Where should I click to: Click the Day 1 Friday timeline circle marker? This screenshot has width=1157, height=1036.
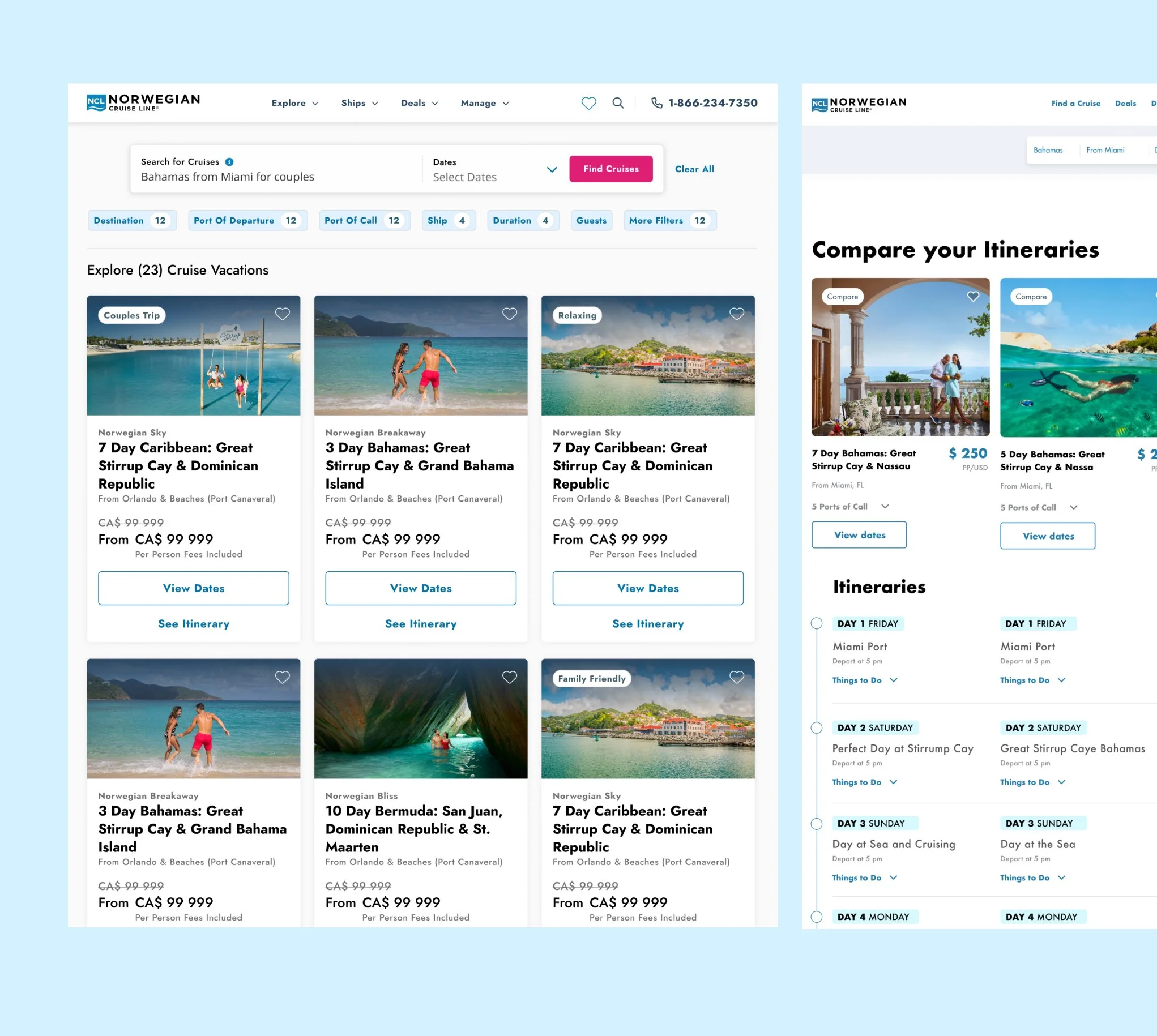[x=816, y=623]
